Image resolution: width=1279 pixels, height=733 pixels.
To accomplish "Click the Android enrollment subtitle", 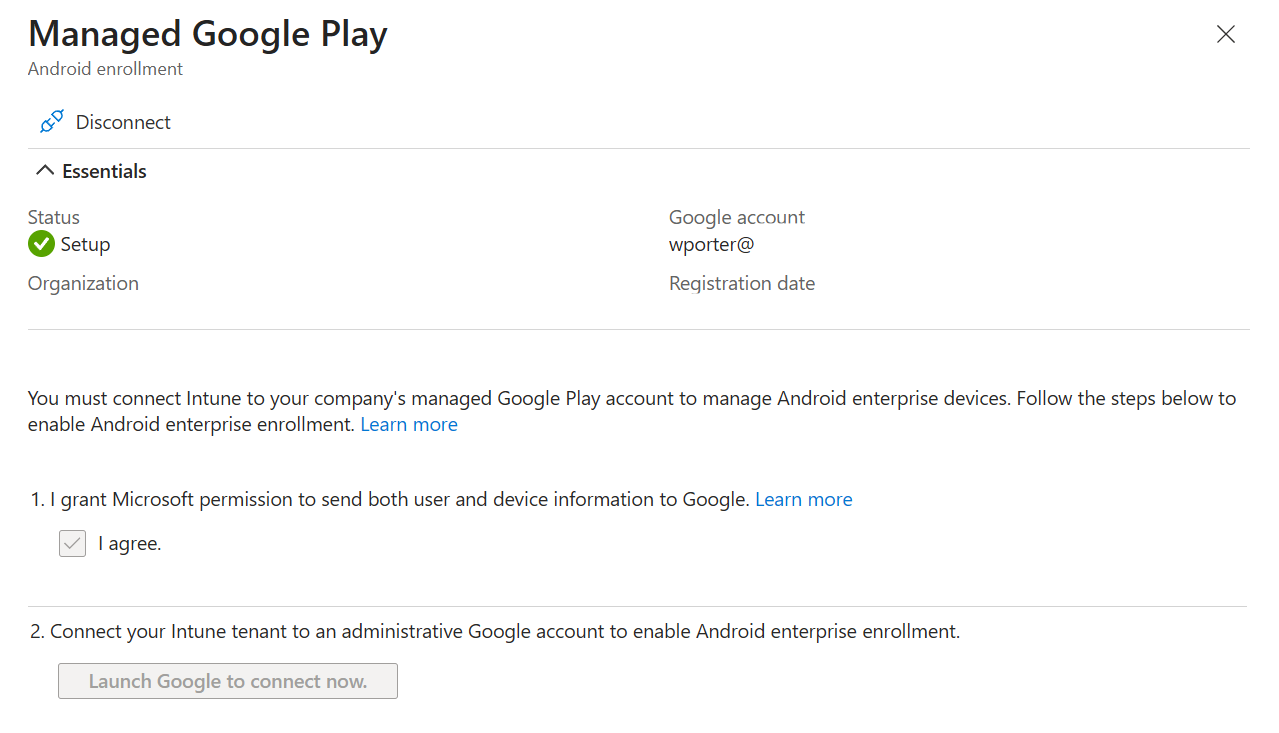I will pos(105,69).
